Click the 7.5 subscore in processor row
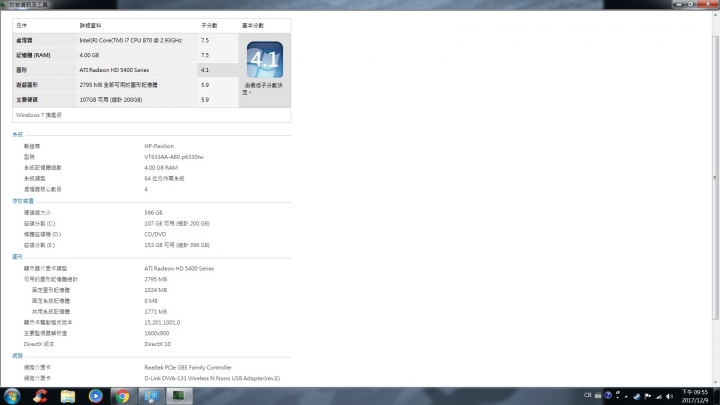This screenshot has height=405, width=720. [205, 40]
